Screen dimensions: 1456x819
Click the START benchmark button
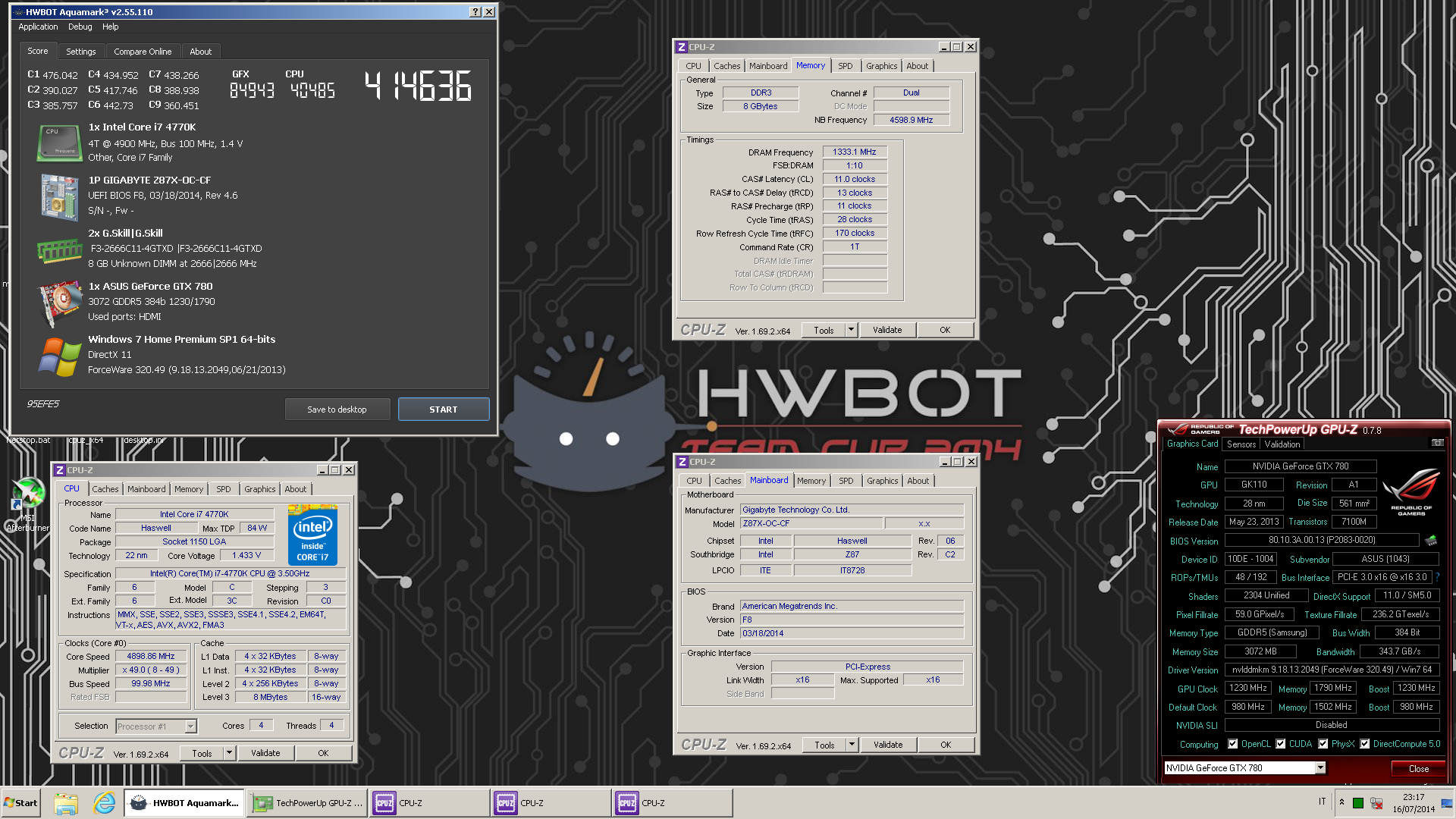coord(444,409)
